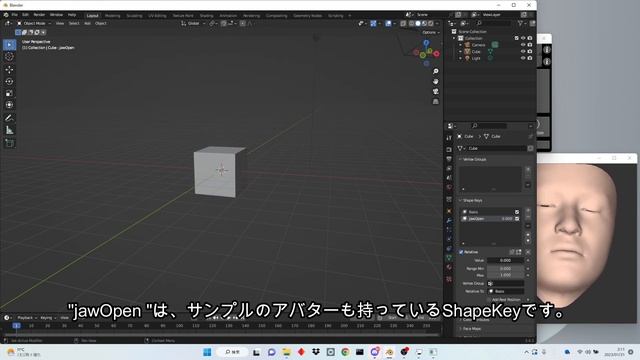The width and height of the screenshot is (640, 360).
Task: Open the timeline Playback dropdown
Action: click(x=27, y=318)
